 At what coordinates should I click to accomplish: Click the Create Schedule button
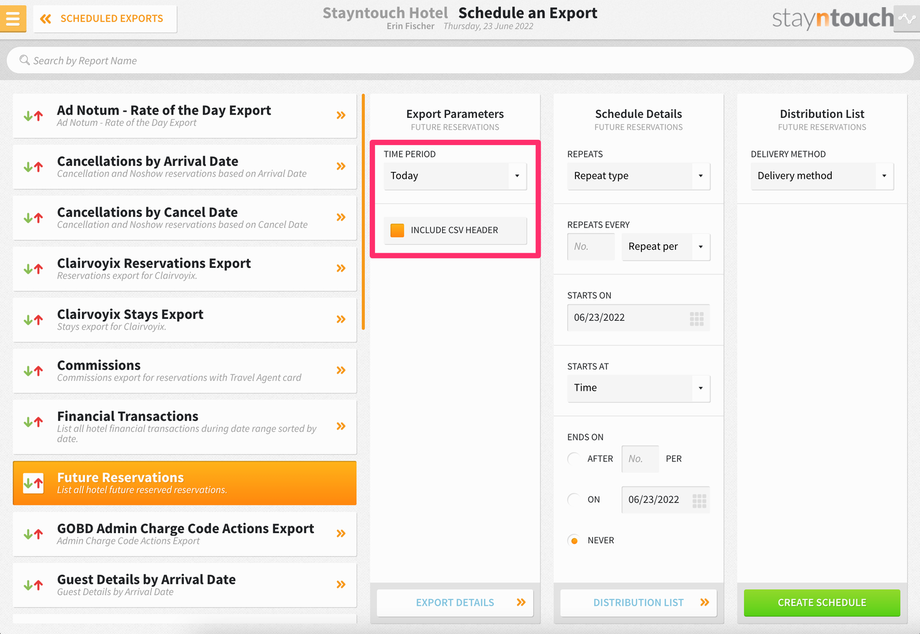pos(822,603)
